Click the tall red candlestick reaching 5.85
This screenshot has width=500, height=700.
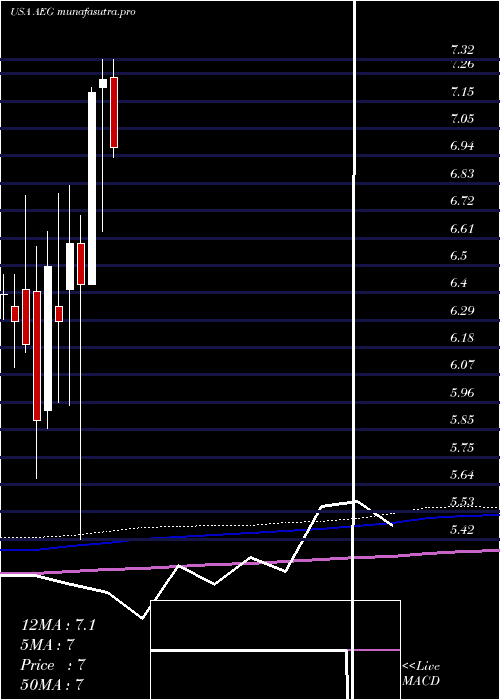point(37,356)
